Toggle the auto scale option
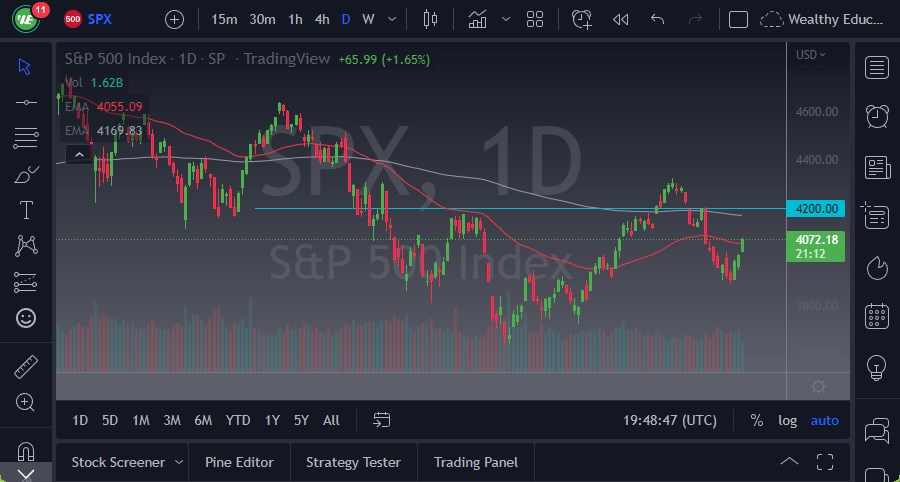The width and height of the screenshot is (900, 482). (x=825, y=421)
